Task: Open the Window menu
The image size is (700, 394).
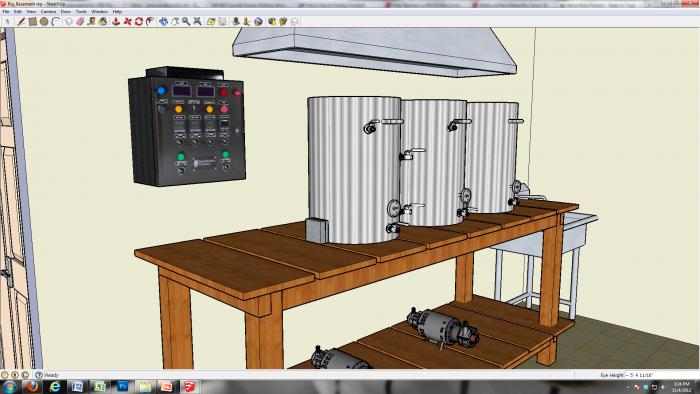Action: [99, 11]
